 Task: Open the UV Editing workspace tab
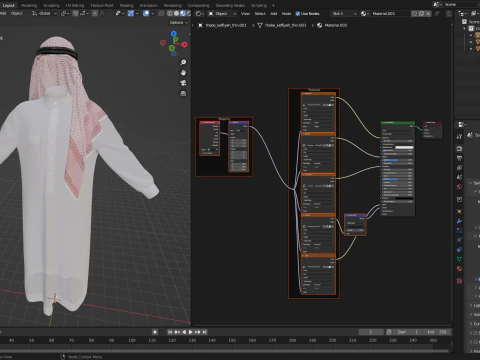tap(75, 5)
